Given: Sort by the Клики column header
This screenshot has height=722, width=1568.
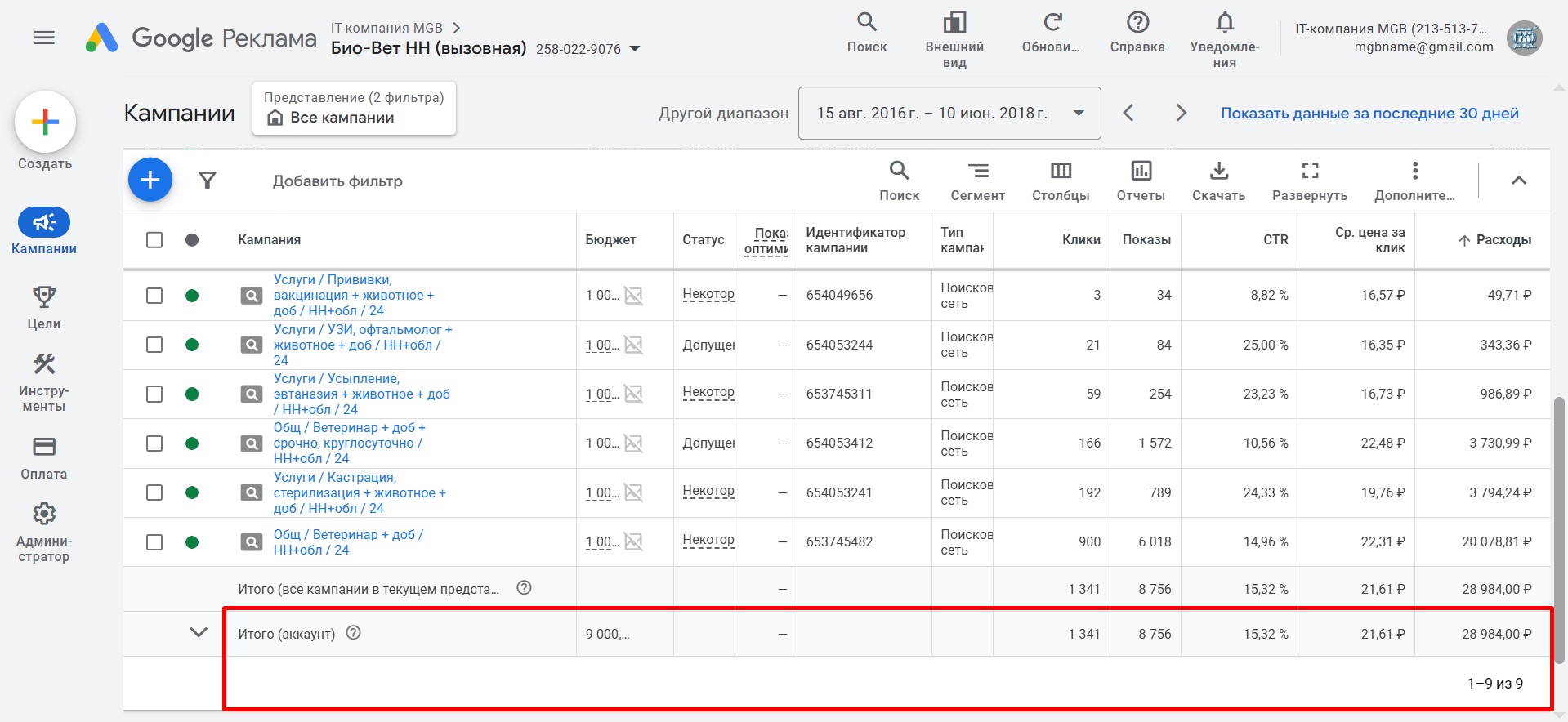Looking at the screenshot, I should tap(1081, 240).
